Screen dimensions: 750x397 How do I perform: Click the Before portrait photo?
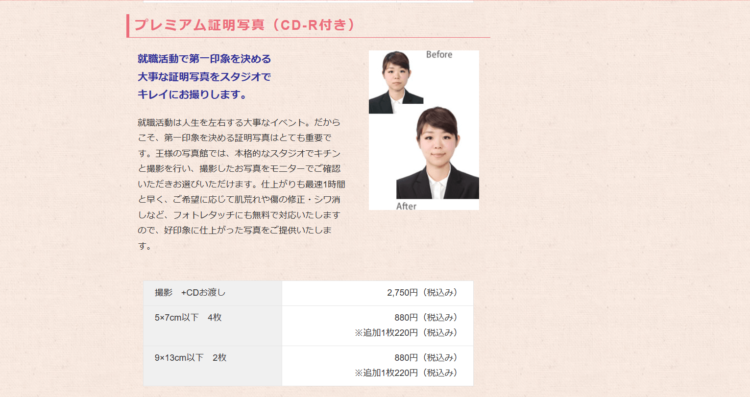(x=396, y=82)
